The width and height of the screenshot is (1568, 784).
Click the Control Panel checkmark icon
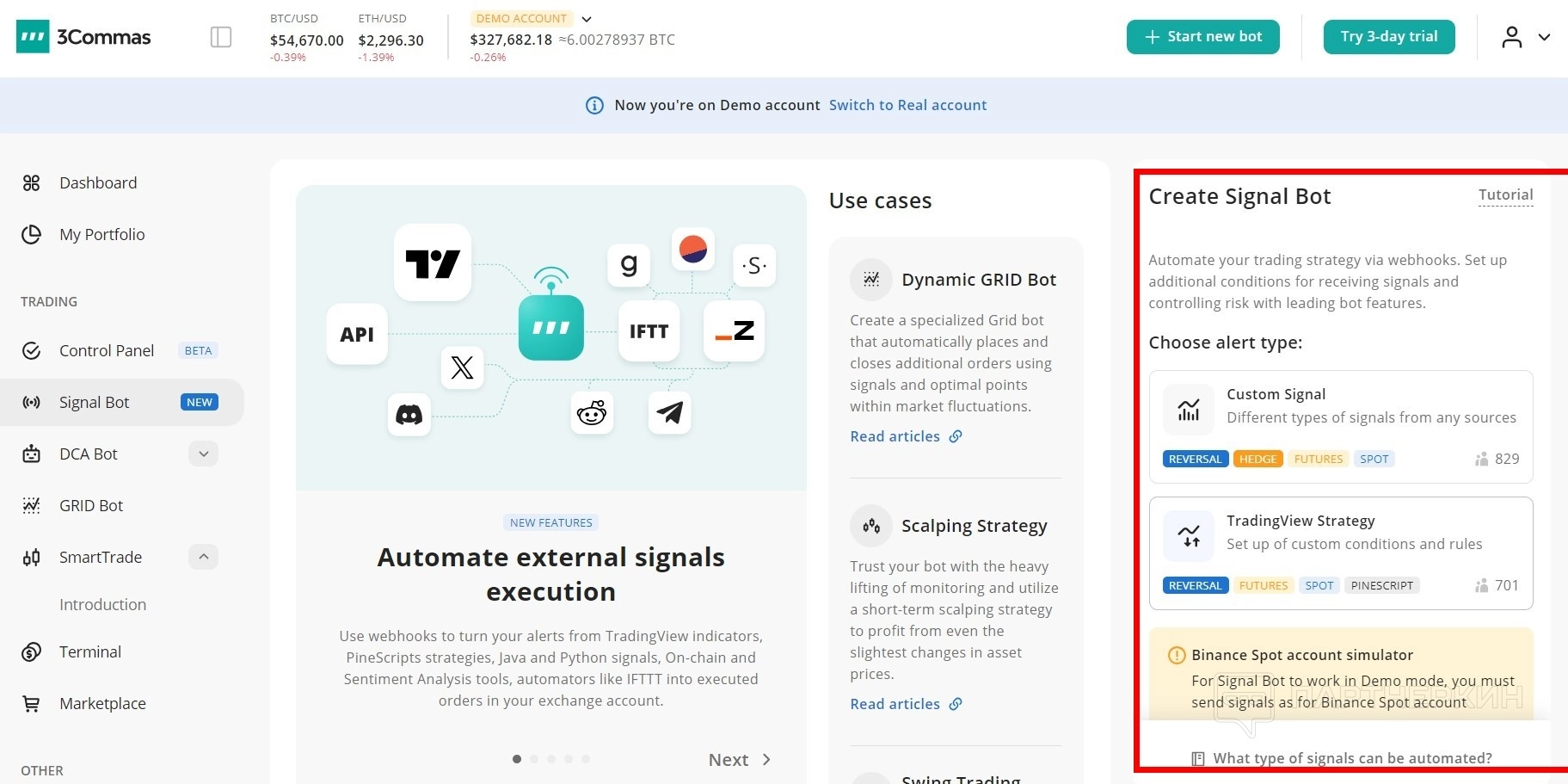pos(32,350)
